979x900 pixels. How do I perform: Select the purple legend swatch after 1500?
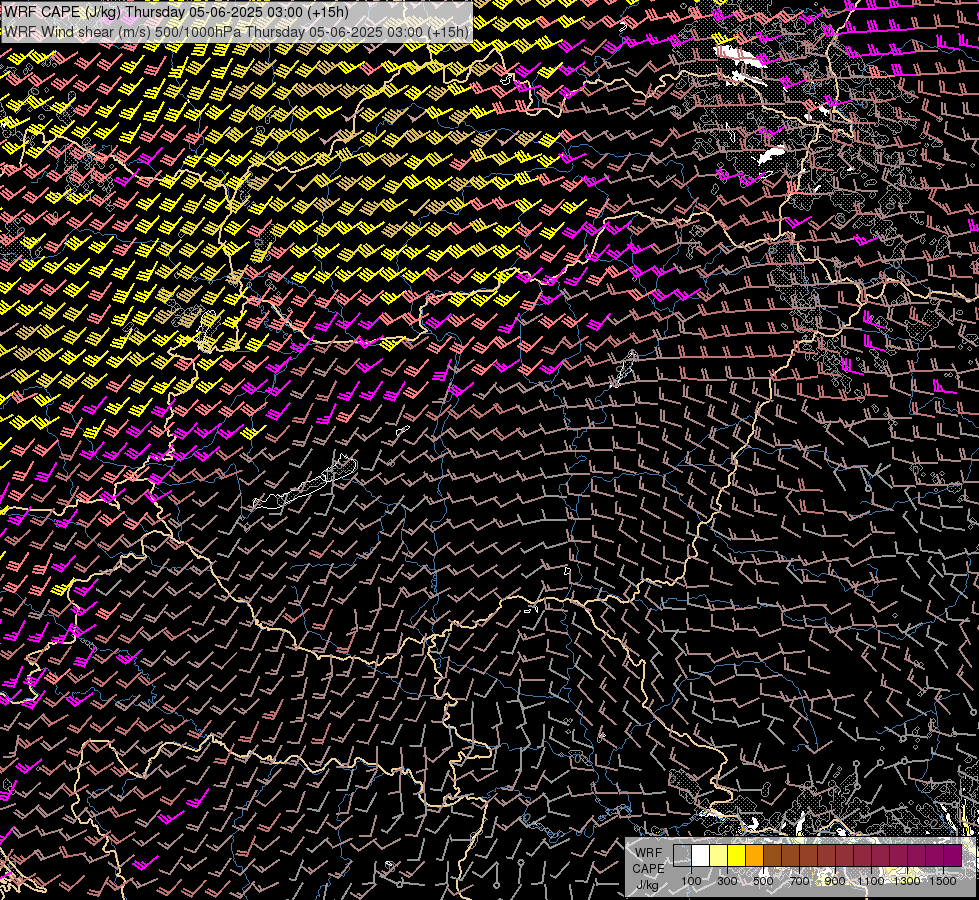point(953,855)
